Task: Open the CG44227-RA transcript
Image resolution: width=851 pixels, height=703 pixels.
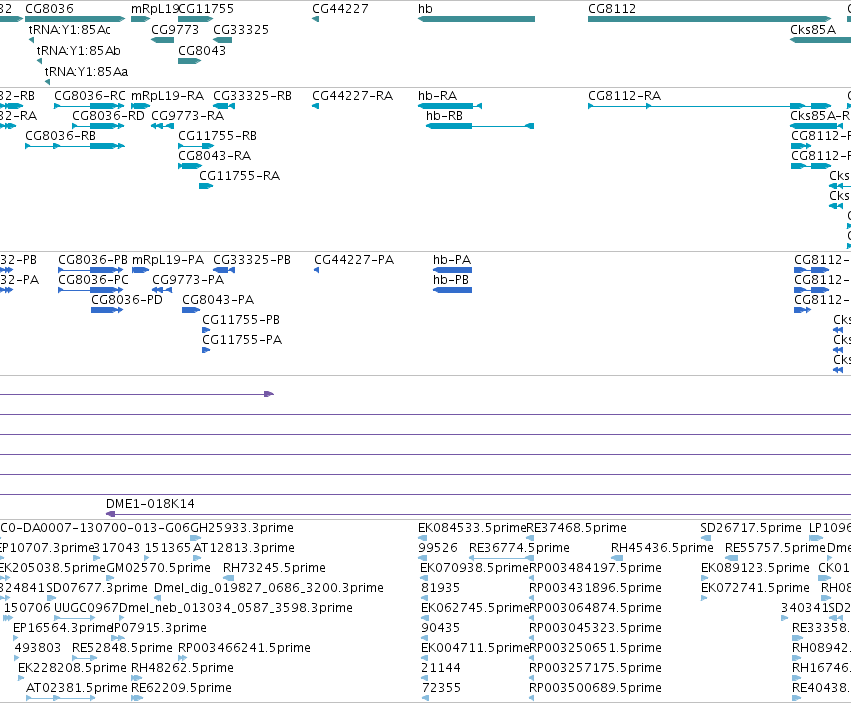Action: pos(315,106)
